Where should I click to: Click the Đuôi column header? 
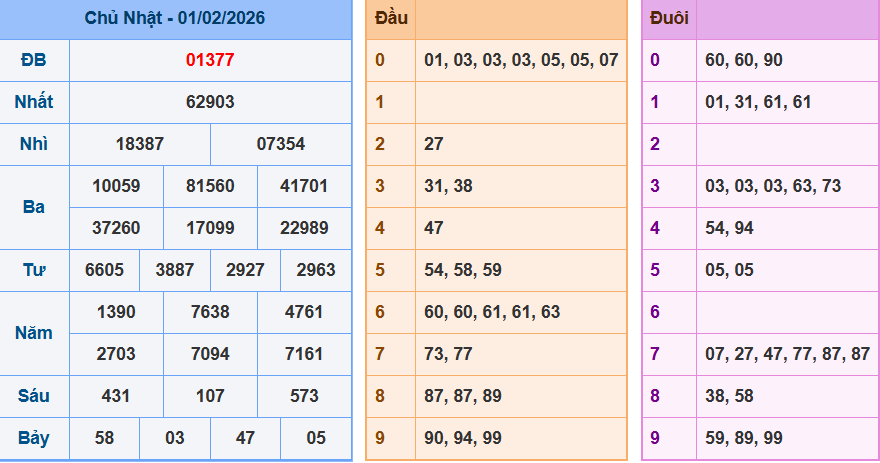click(x=669, y=19)
